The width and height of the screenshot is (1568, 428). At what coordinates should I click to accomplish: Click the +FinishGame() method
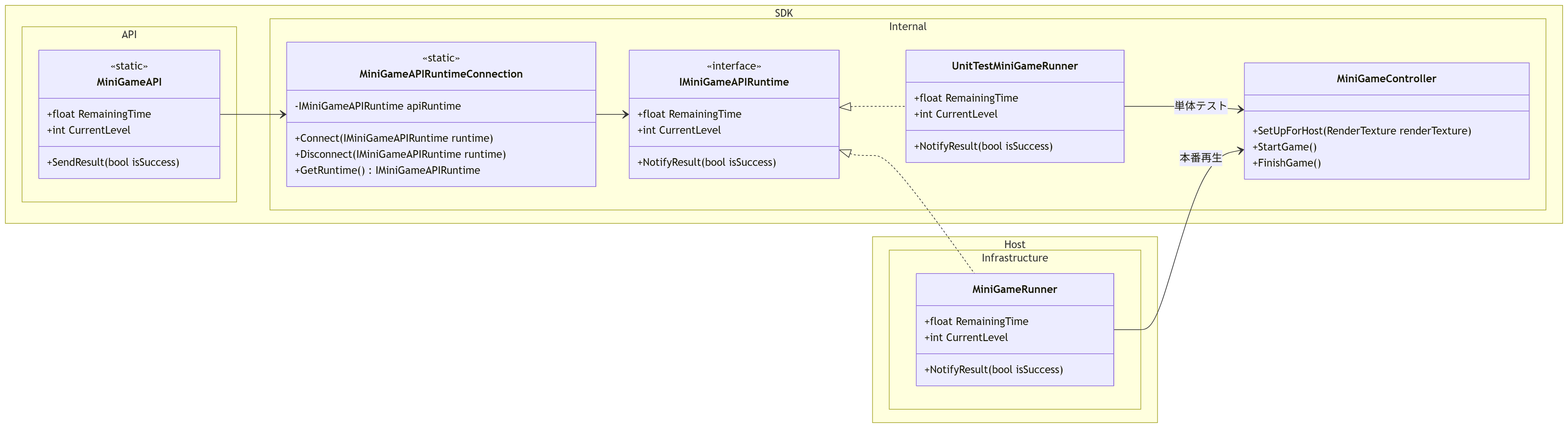click(x=1286, y=163)
